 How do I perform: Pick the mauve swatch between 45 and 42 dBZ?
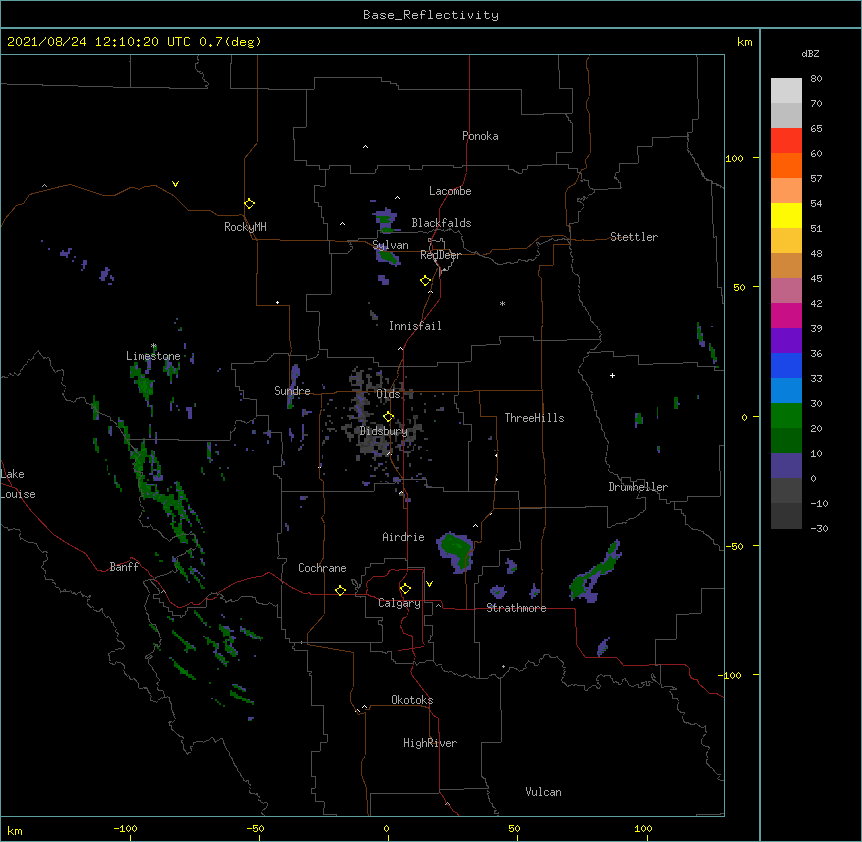pyautogui.click(x=786, y=290)
